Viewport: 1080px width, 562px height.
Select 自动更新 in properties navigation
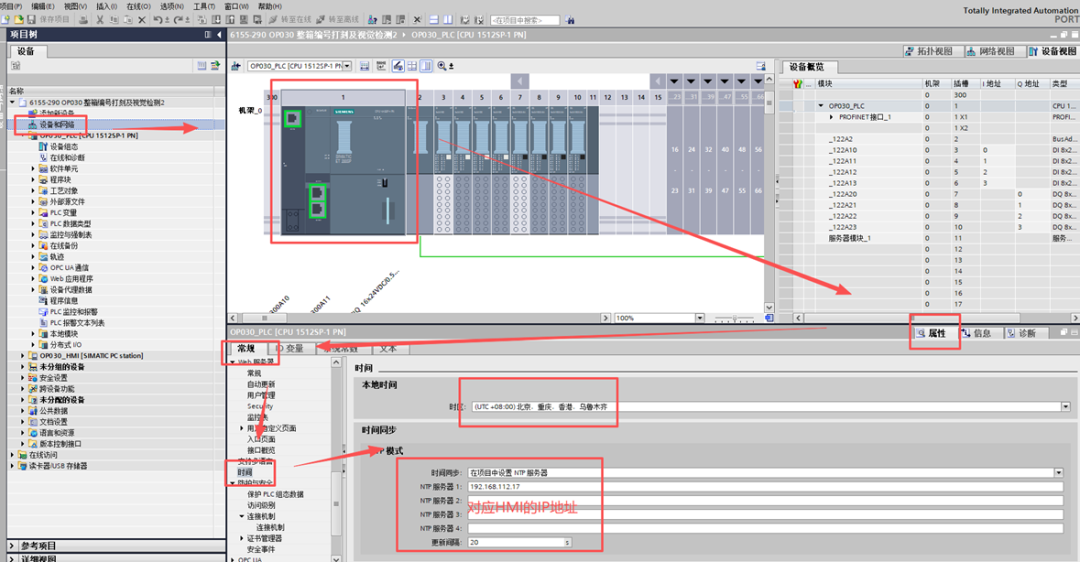261,384
